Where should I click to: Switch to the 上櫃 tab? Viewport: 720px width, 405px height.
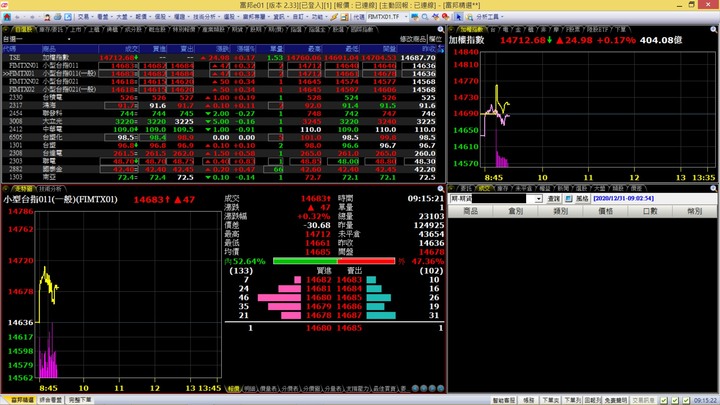pyautogui.click(x=94, y=29)
